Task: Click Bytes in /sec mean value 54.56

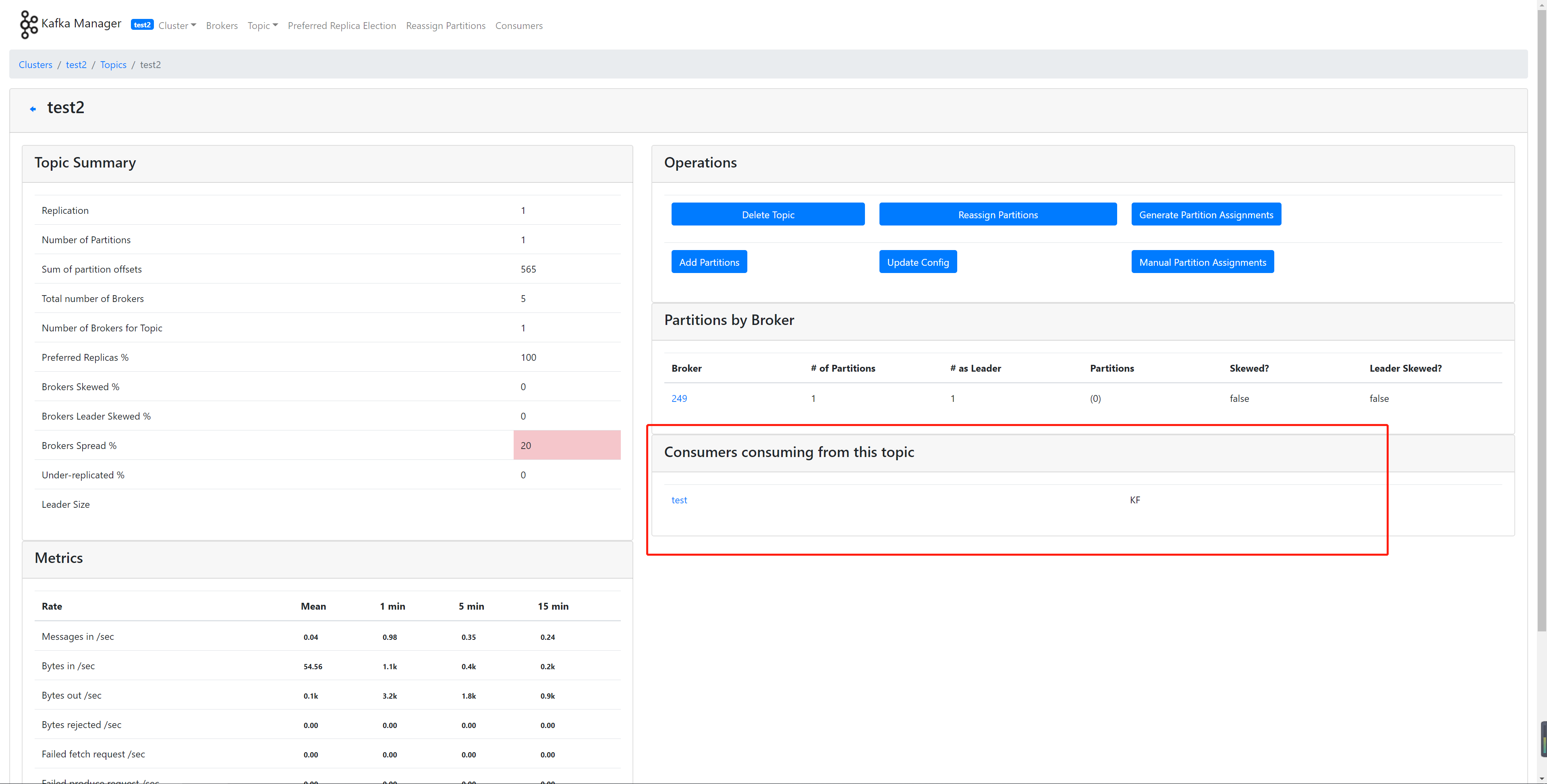Action: click(313, 666)
